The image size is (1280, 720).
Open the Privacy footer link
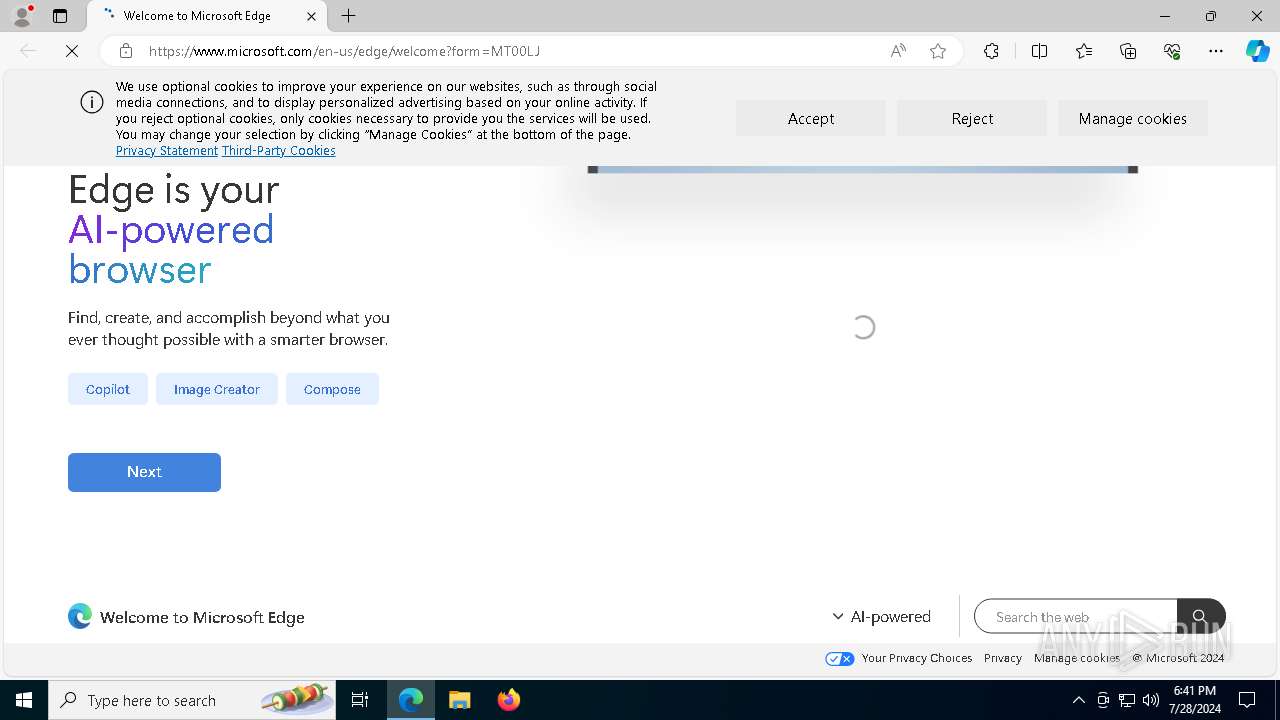pyautogui.click(x=1003, y=658)
